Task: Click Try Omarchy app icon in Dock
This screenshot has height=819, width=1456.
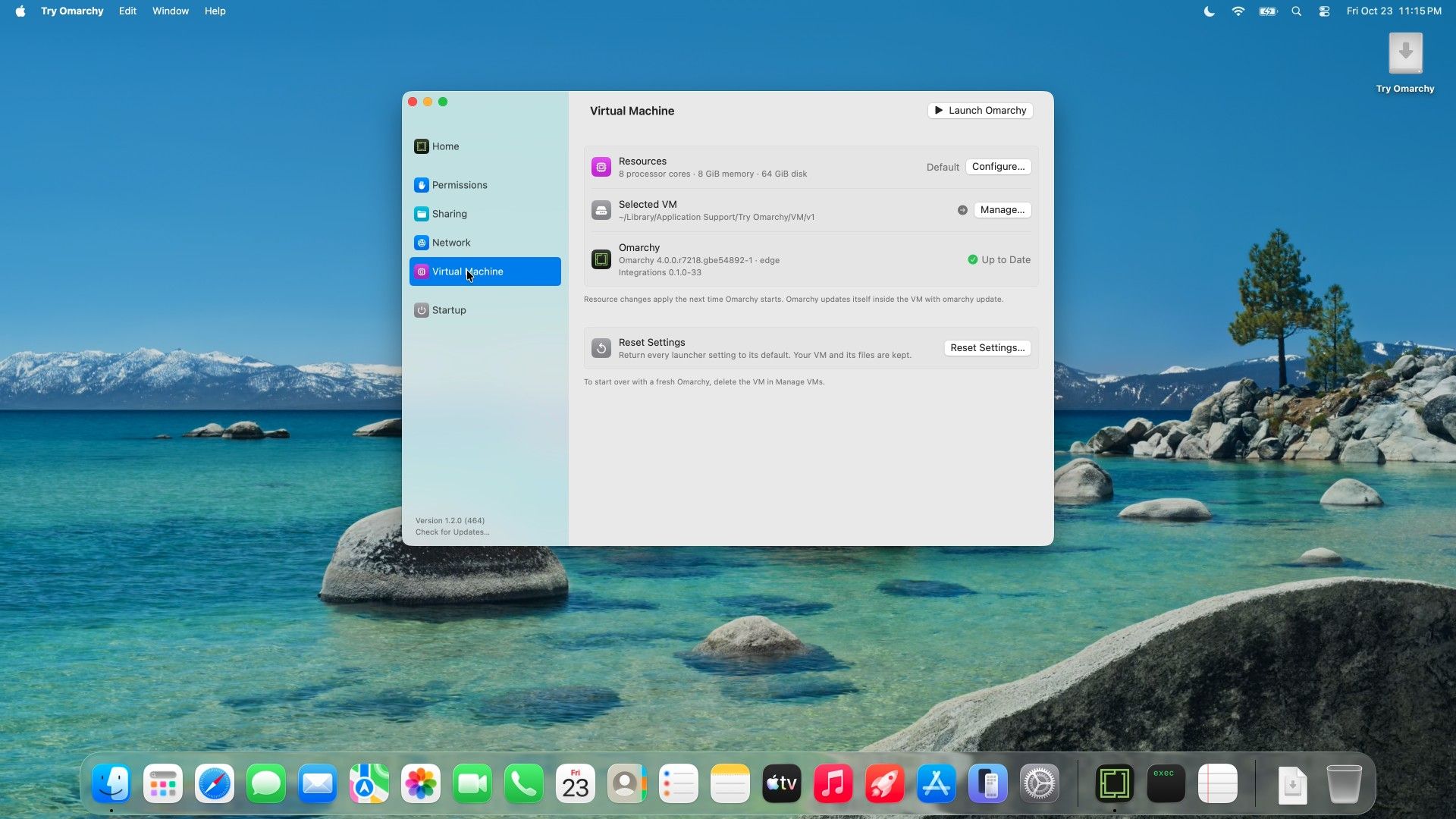Action: click(x=1115, y=783)
